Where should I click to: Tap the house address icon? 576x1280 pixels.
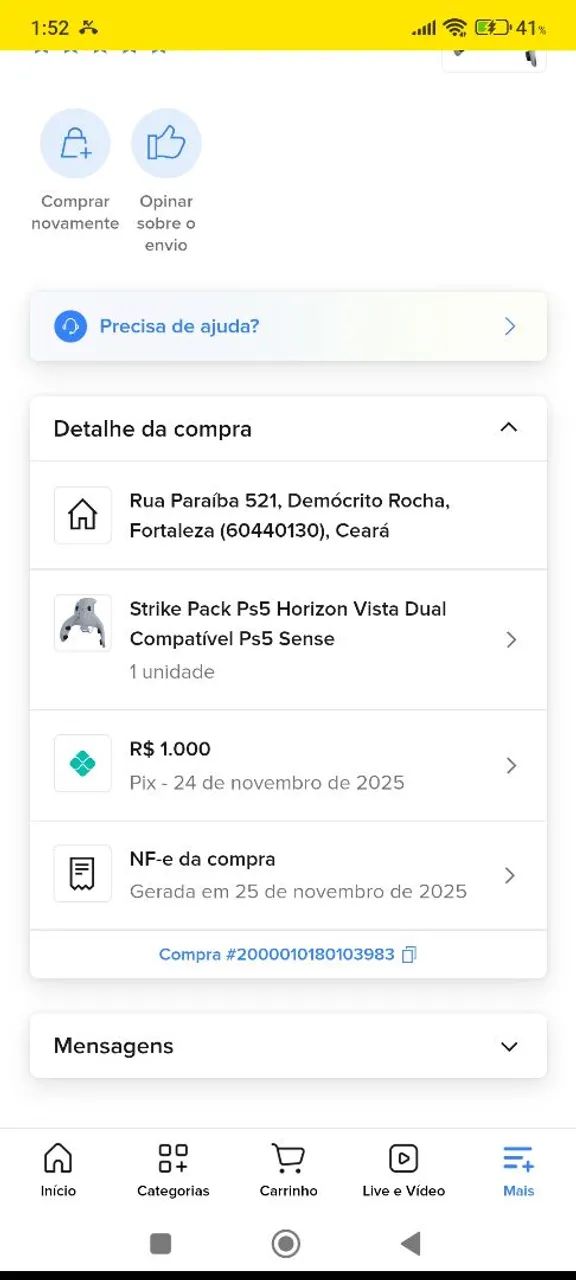pos(82,515)
